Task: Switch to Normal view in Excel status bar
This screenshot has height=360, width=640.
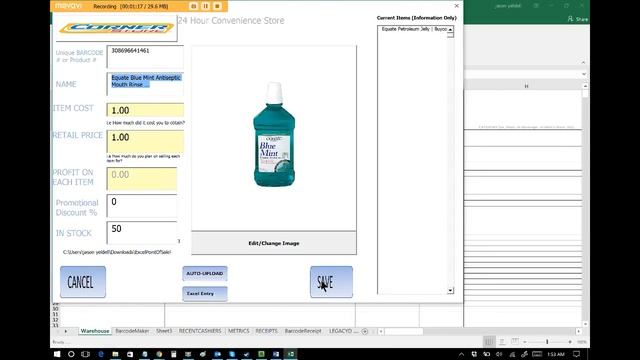Action: point(489,342)
